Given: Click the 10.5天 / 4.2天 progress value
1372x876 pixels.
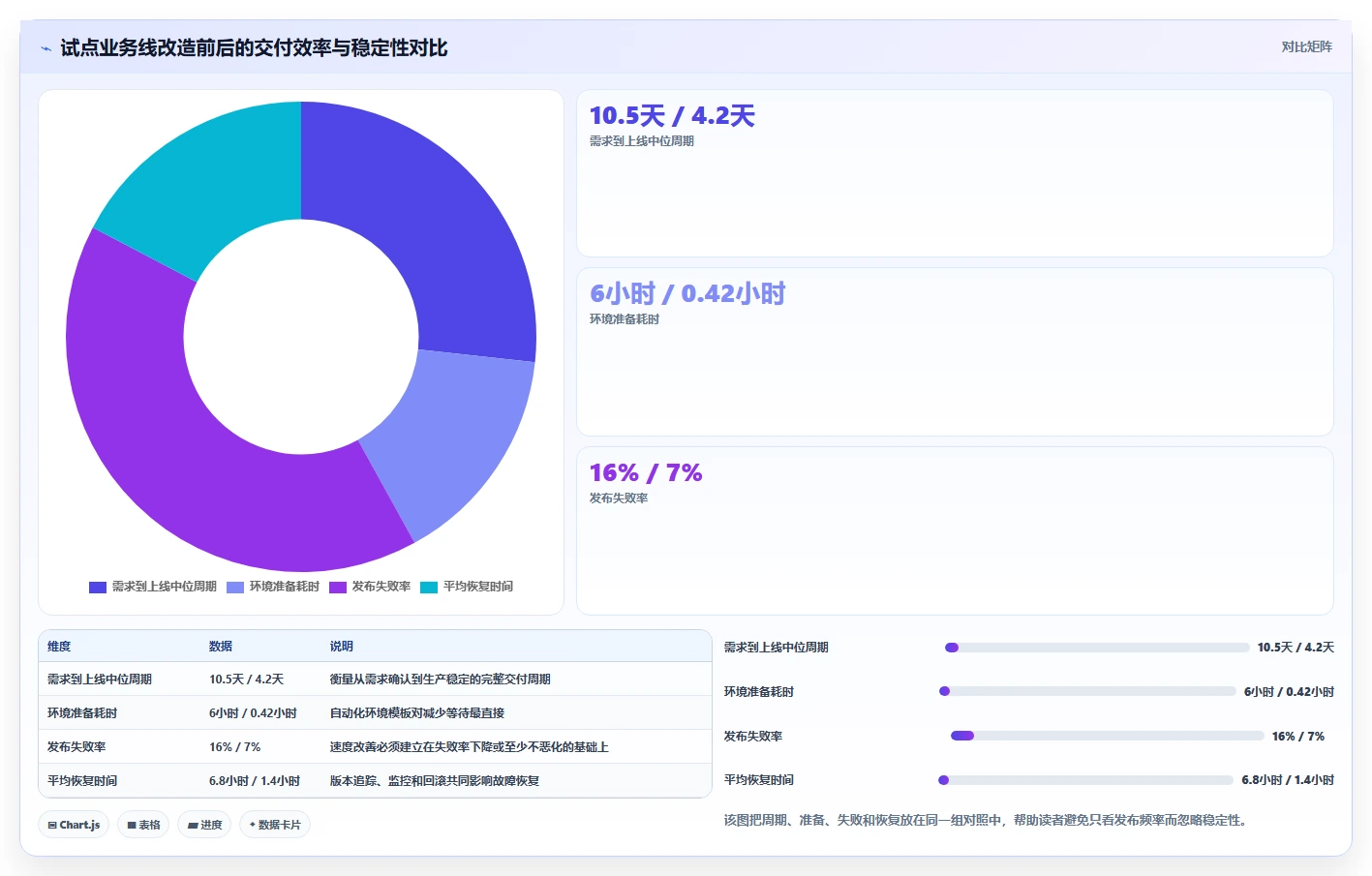Looking at the screenshot, I should [x=1296, y=648].
